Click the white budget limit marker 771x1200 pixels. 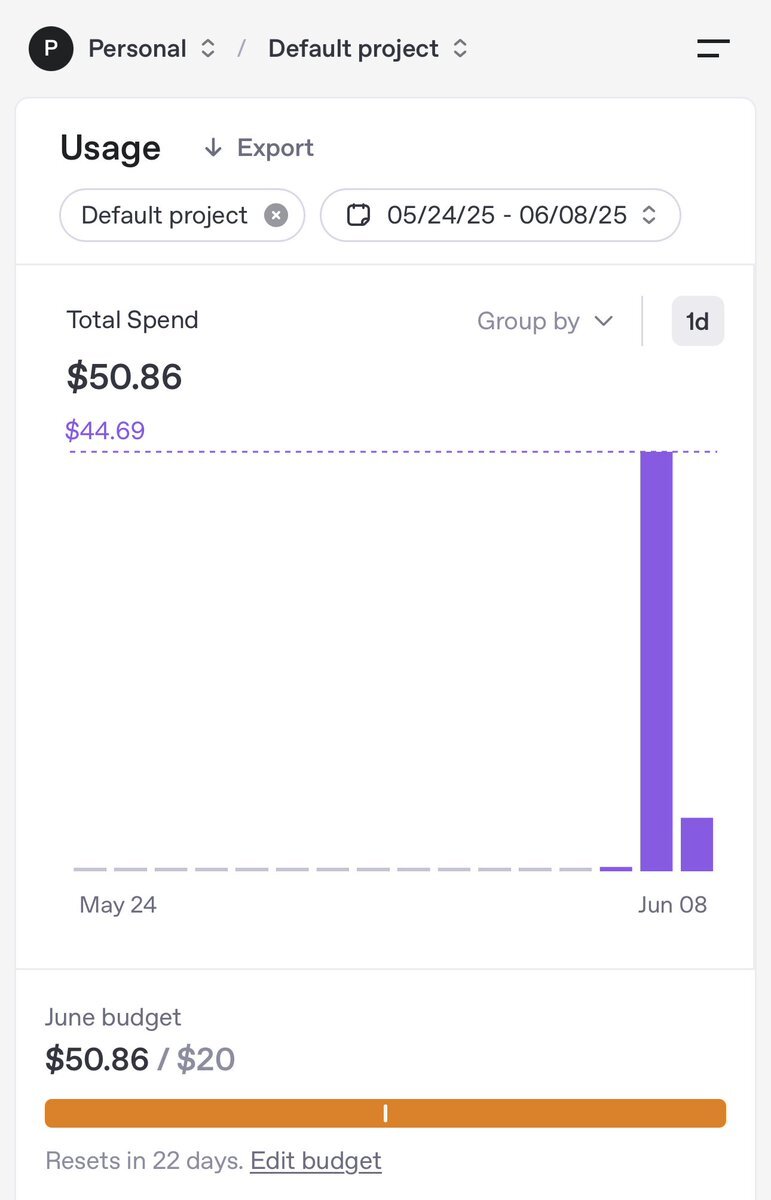coord(385,1113)
